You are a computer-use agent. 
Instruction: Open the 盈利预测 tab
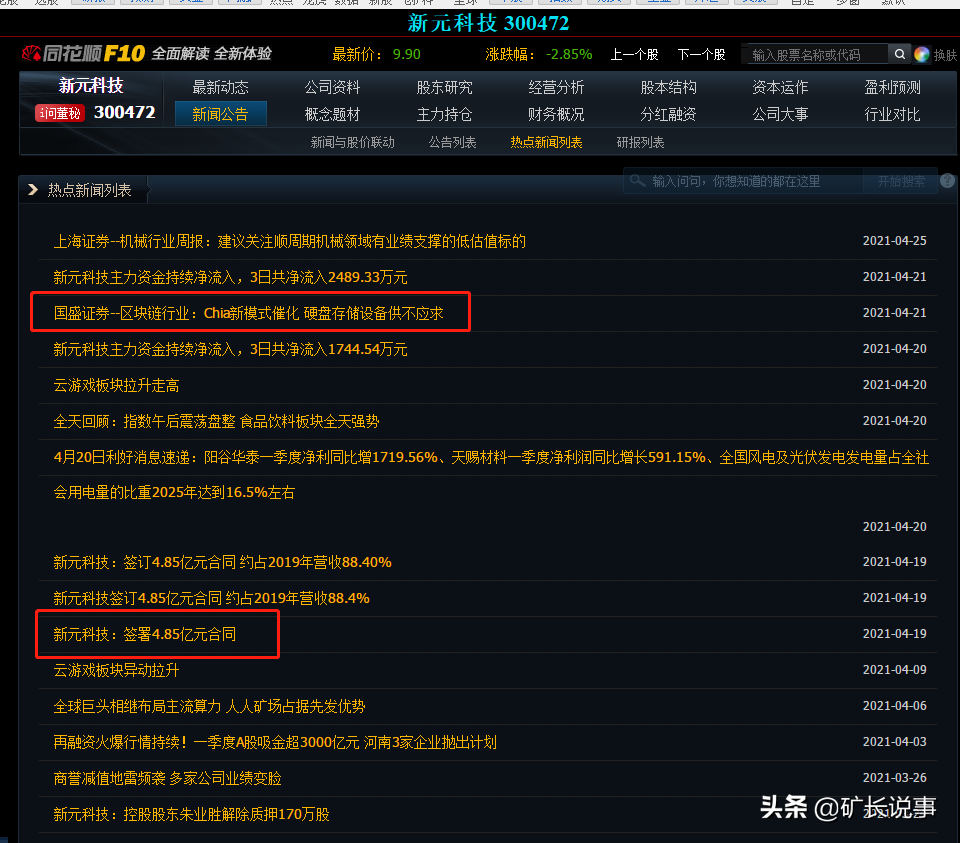893,87
